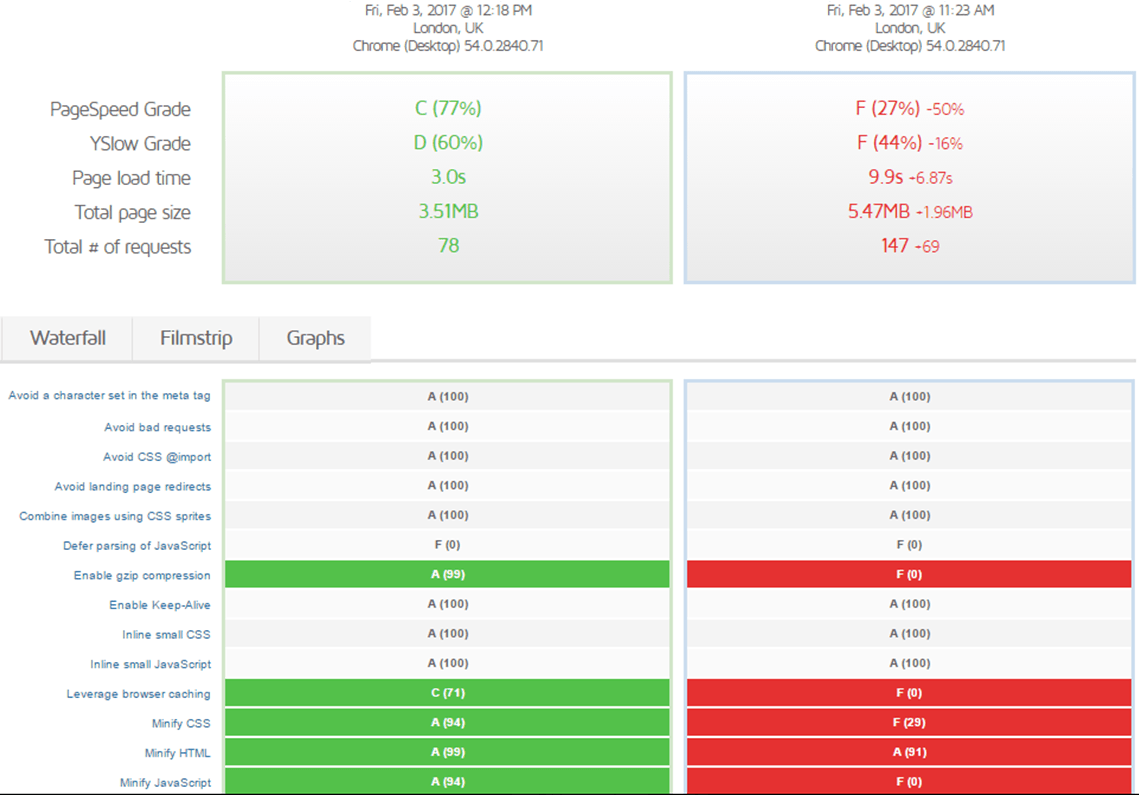Click the '-69' requests difference value
The height and width of the screenshot is (797, 1139).
pyautogui.click(x=926, y=247)
